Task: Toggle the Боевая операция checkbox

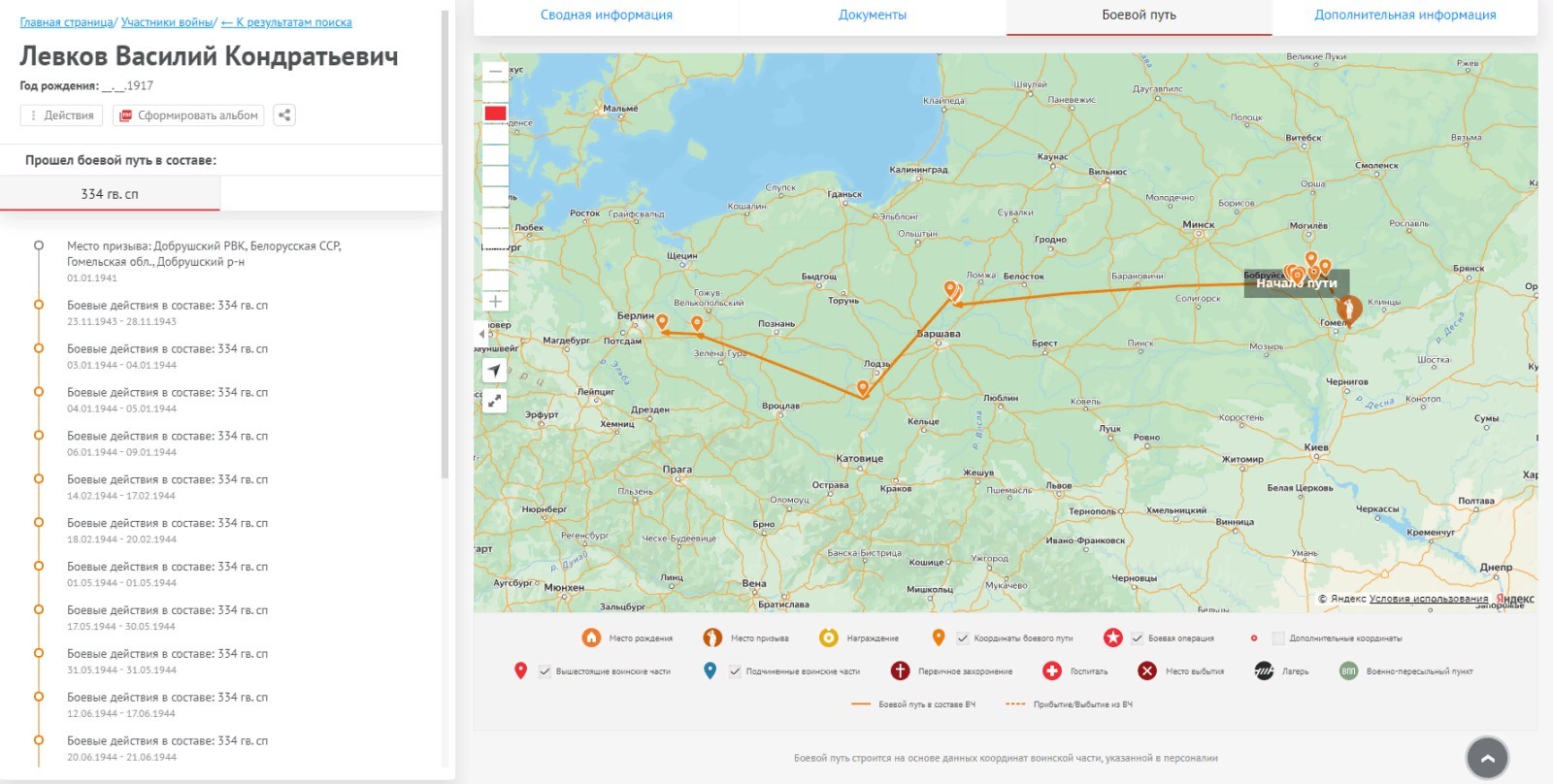Action: click(x=1137, y=638)
